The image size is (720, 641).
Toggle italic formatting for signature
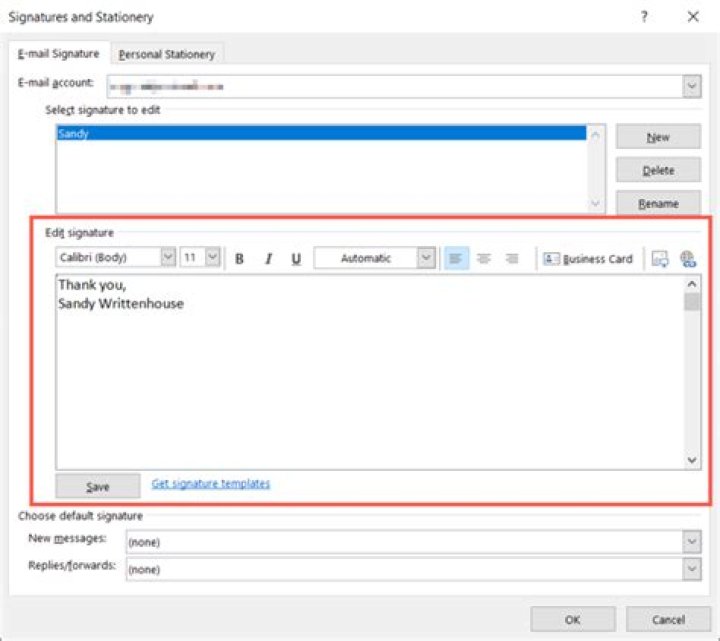269,259
